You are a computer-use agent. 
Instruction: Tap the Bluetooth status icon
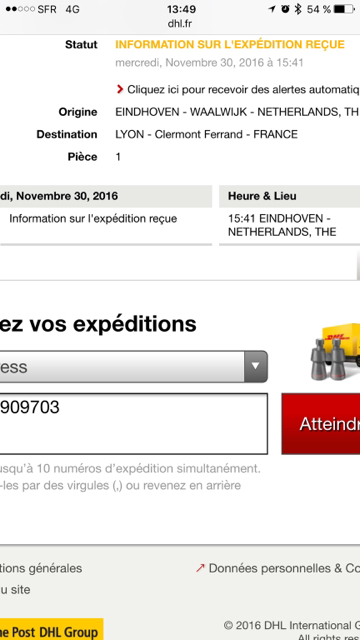pos(298,9)
